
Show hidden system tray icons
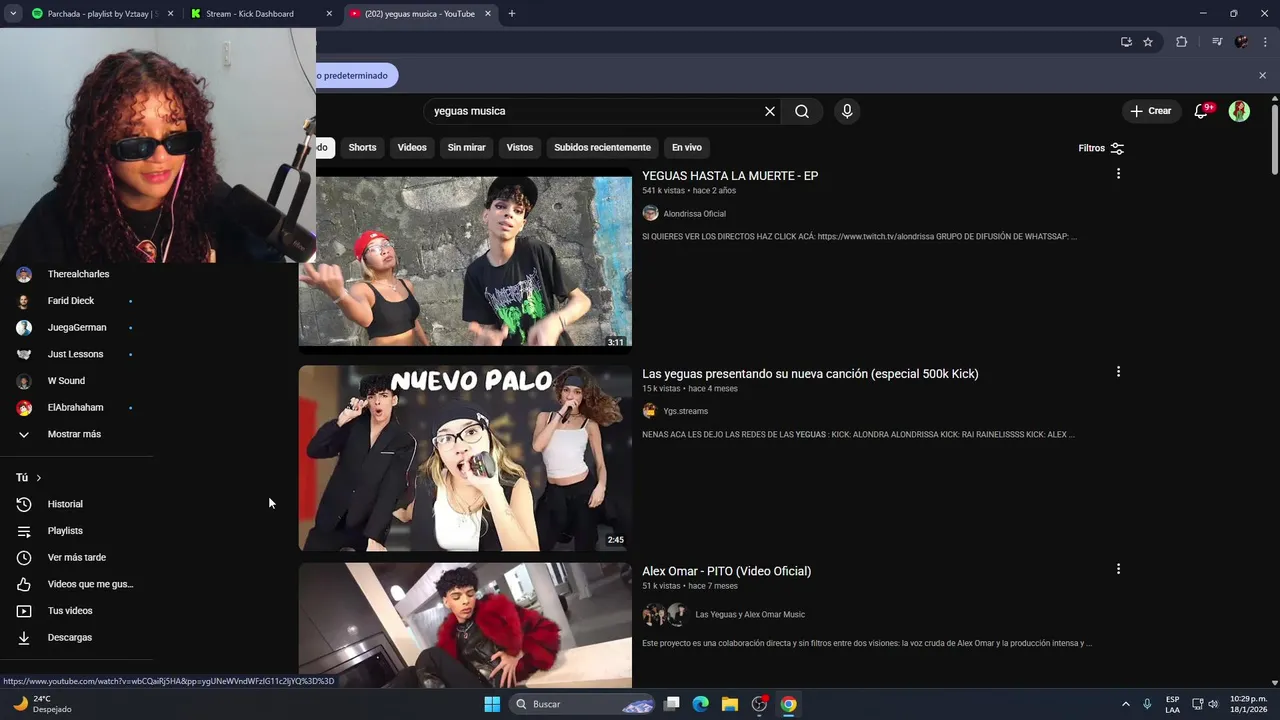tap(1125, 704)
